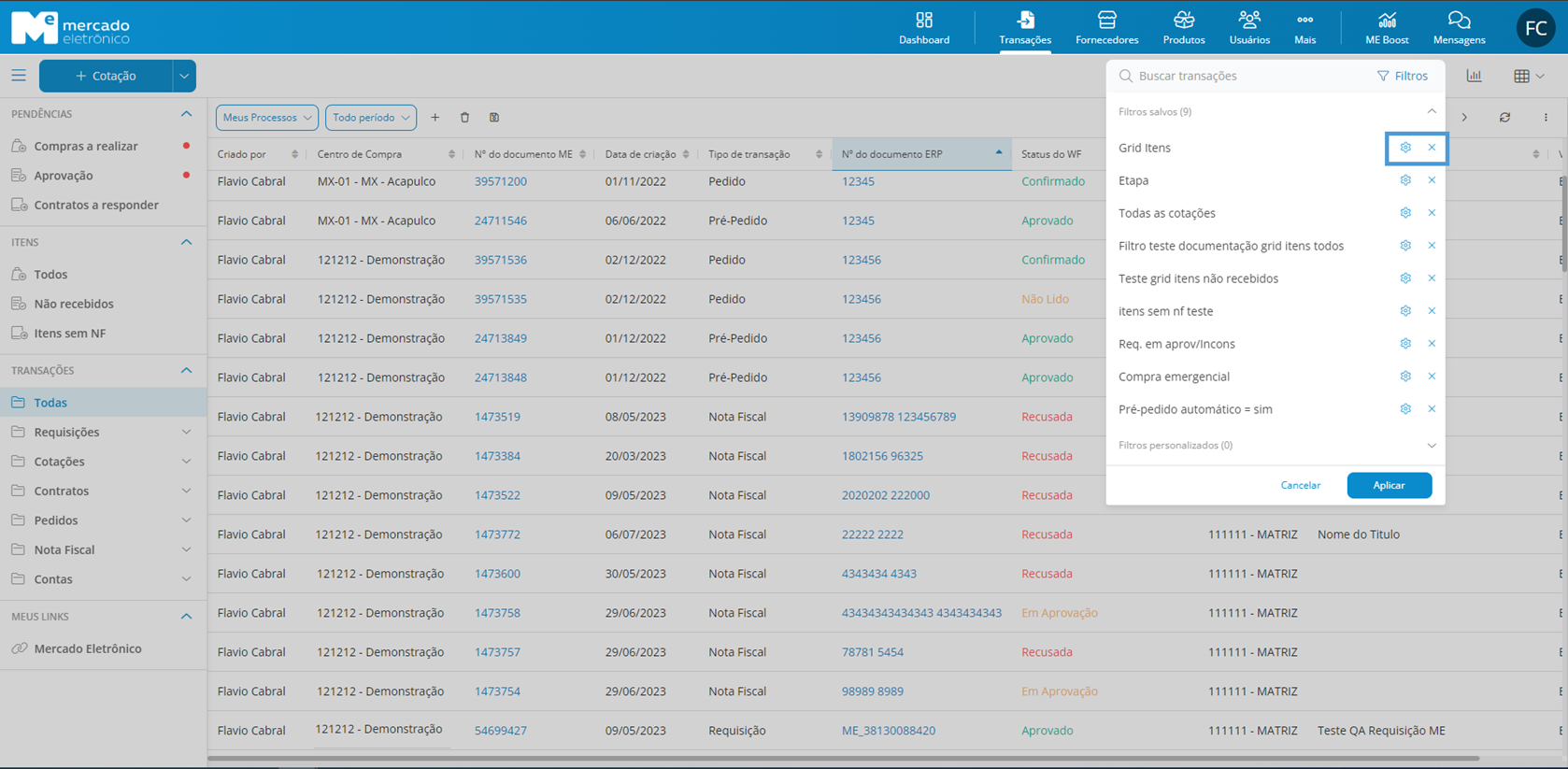Open the Meus Processos dropdown
Image resolution: width=1568 pixels, height=769 pixels.
pos(267,118)
